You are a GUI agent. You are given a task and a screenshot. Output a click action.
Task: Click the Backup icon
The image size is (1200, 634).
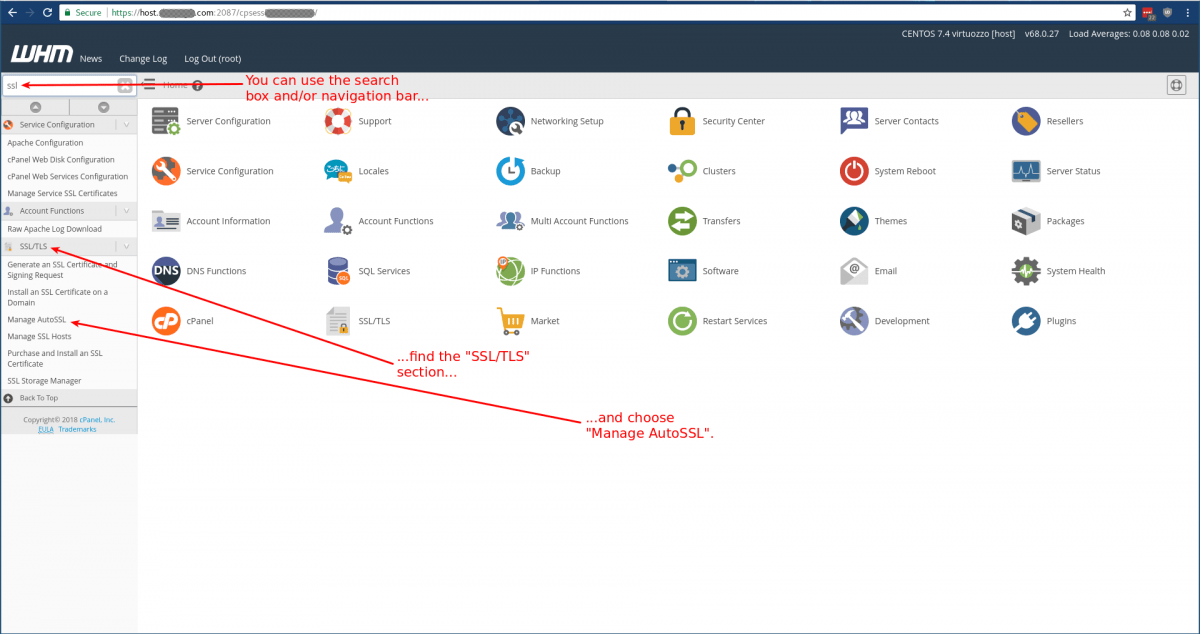[510, 170]
